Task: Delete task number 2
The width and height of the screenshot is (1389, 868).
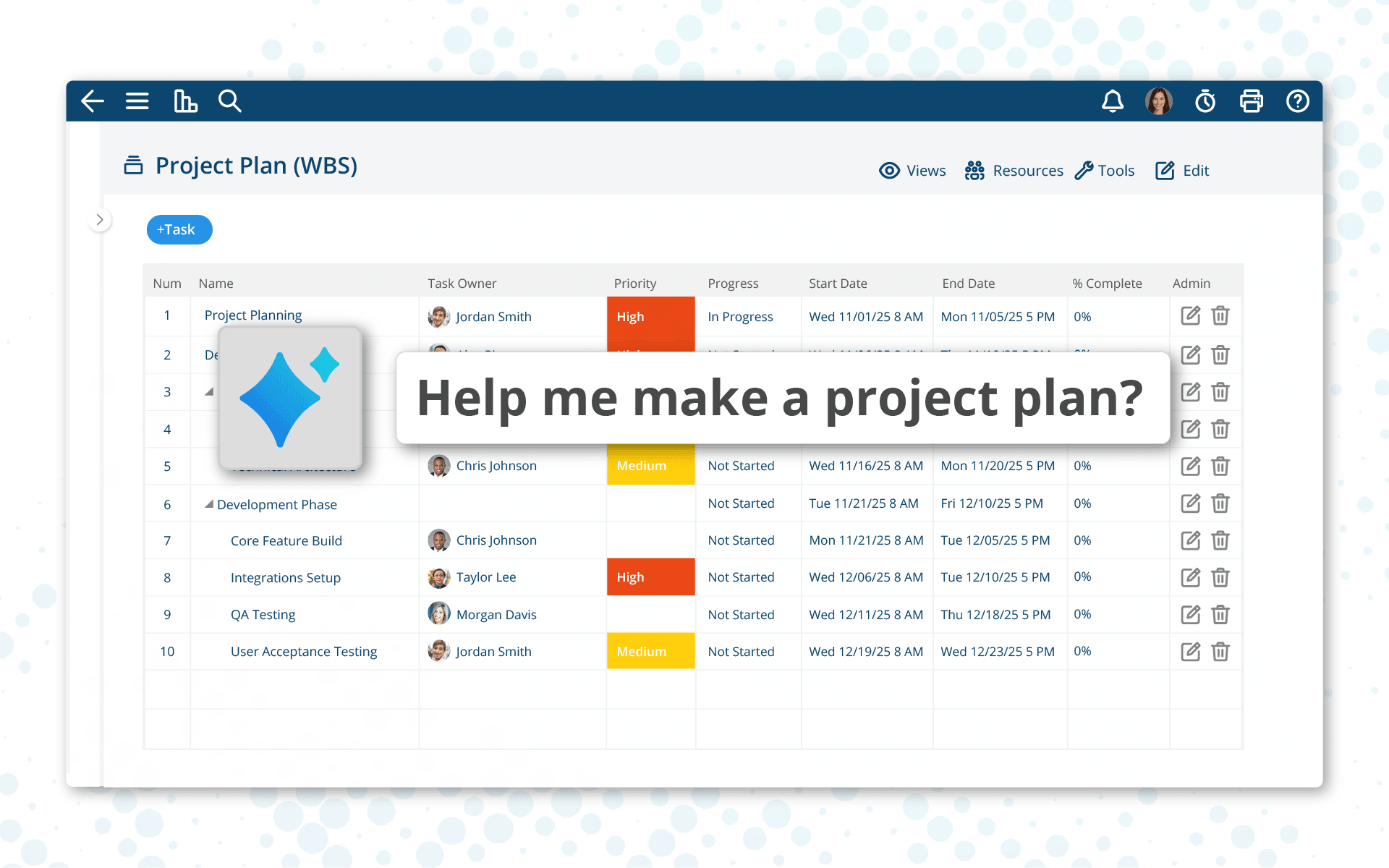Action: (x=1220, y=355)
